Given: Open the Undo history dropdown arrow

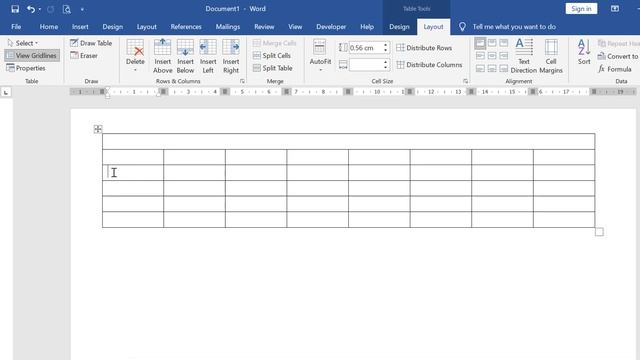Looking at the screenshot, I should tap(40, 9).
